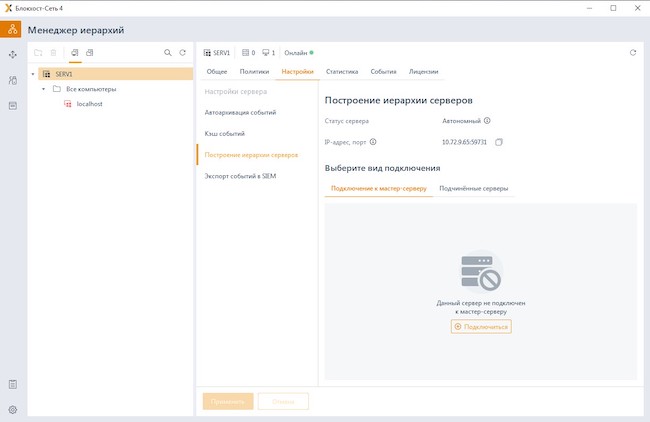This screenshot has height=422, width=650.
Task: Click the Блокхост-Сеть 4 app logo
Action: [8, 8]
